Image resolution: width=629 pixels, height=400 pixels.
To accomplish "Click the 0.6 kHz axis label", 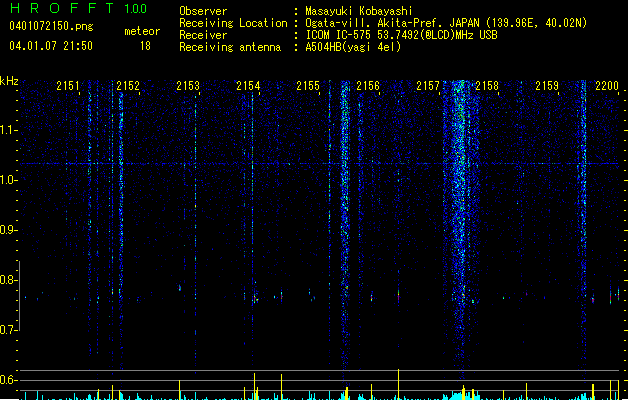I will [x=8, y=380].
